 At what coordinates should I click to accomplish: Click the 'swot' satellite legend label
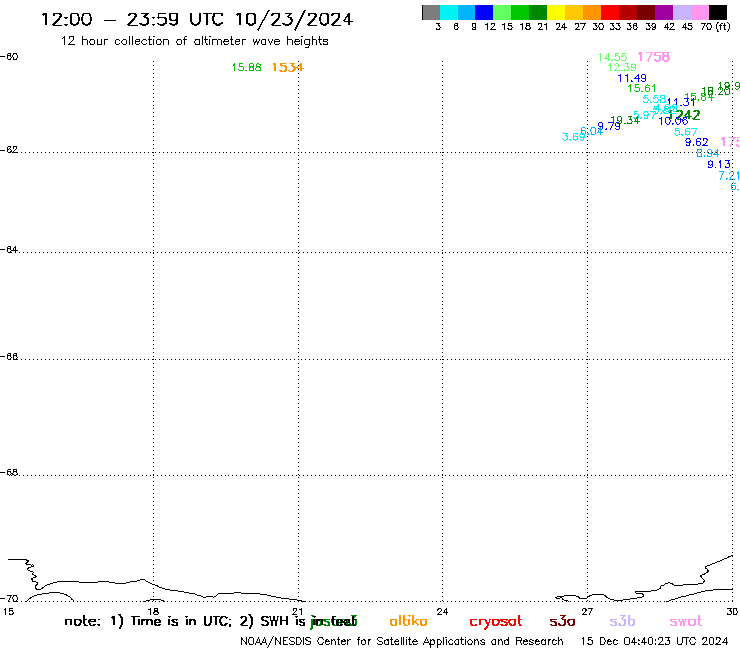click(686, 621)
